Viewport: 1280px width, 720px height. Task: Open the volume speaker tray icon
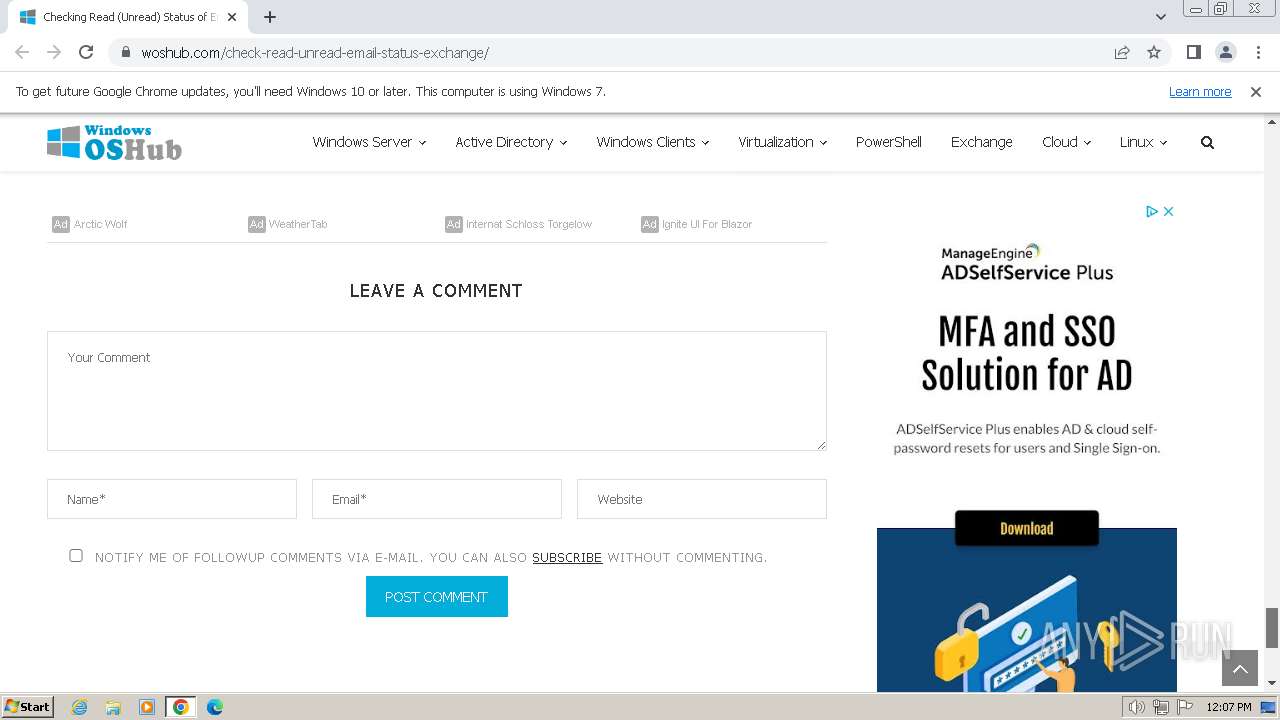tap(1137, 707)
